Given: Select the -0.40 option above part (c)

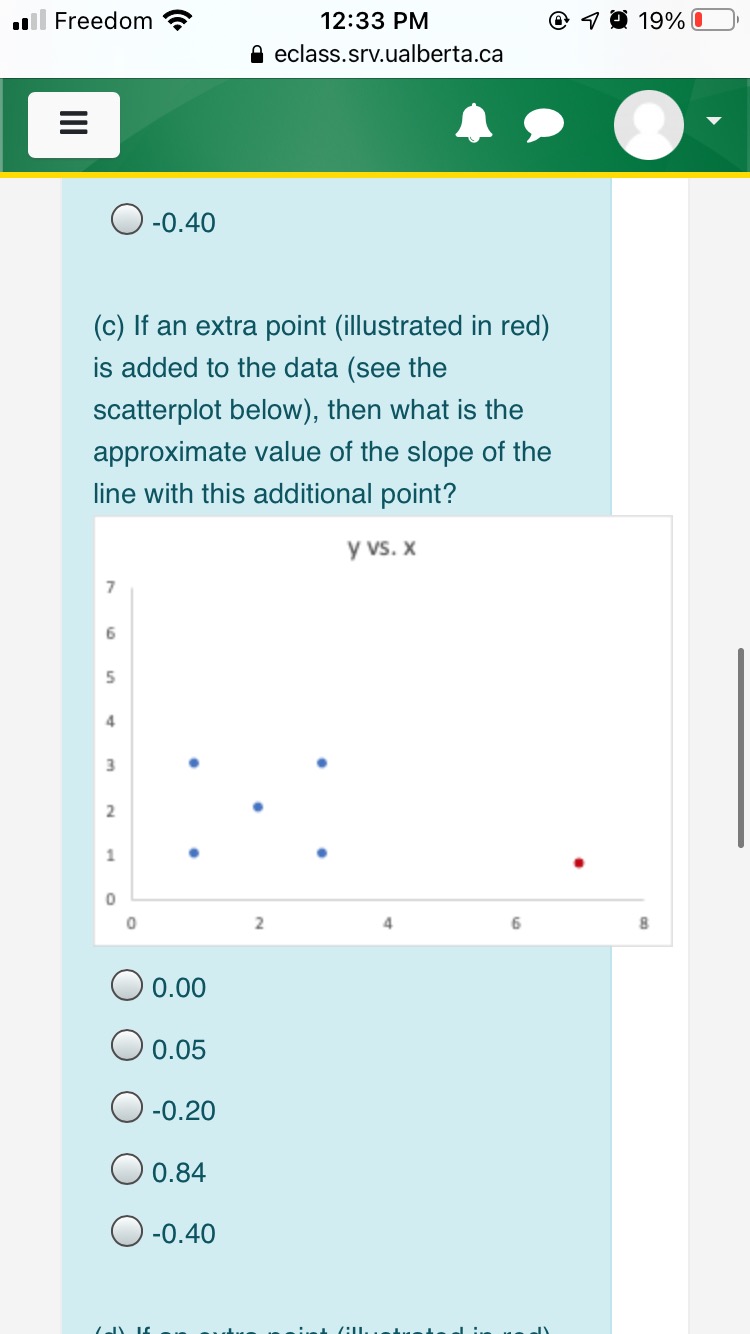Looking at the screenshot, I should point(126,219).
